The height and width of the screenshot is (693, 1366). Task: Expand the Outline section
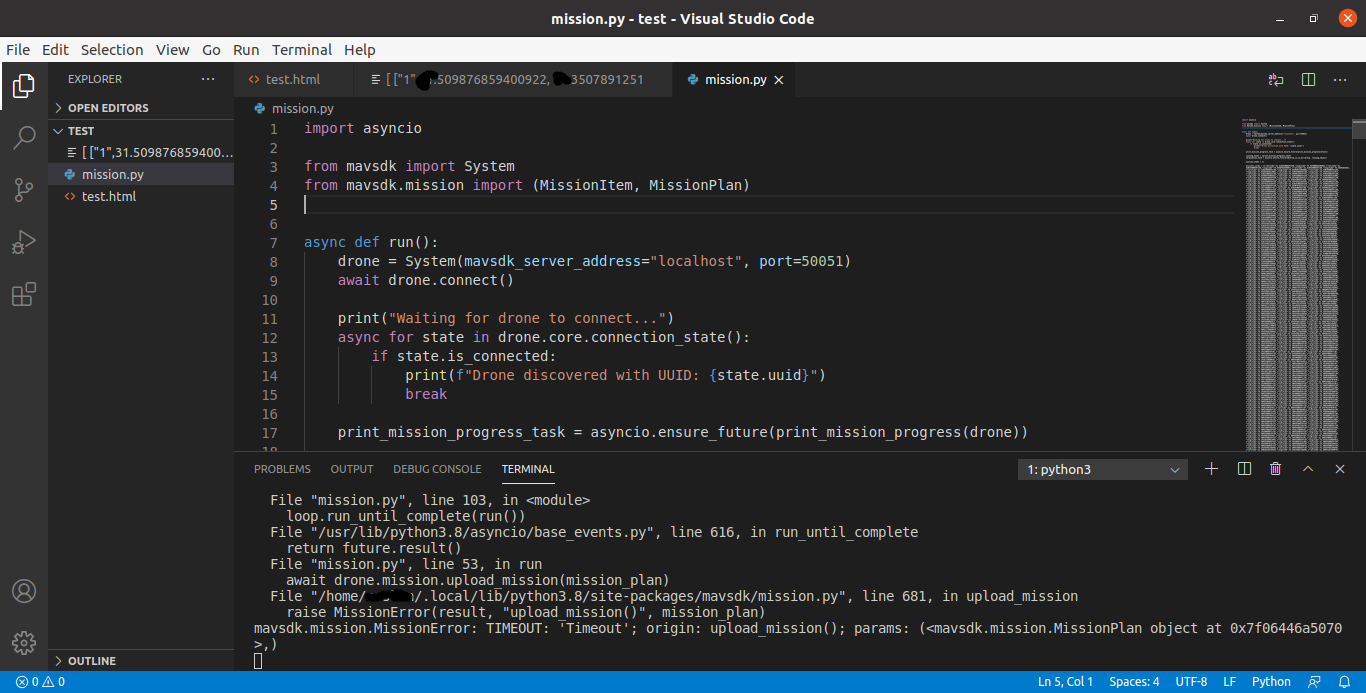(141, 661)
